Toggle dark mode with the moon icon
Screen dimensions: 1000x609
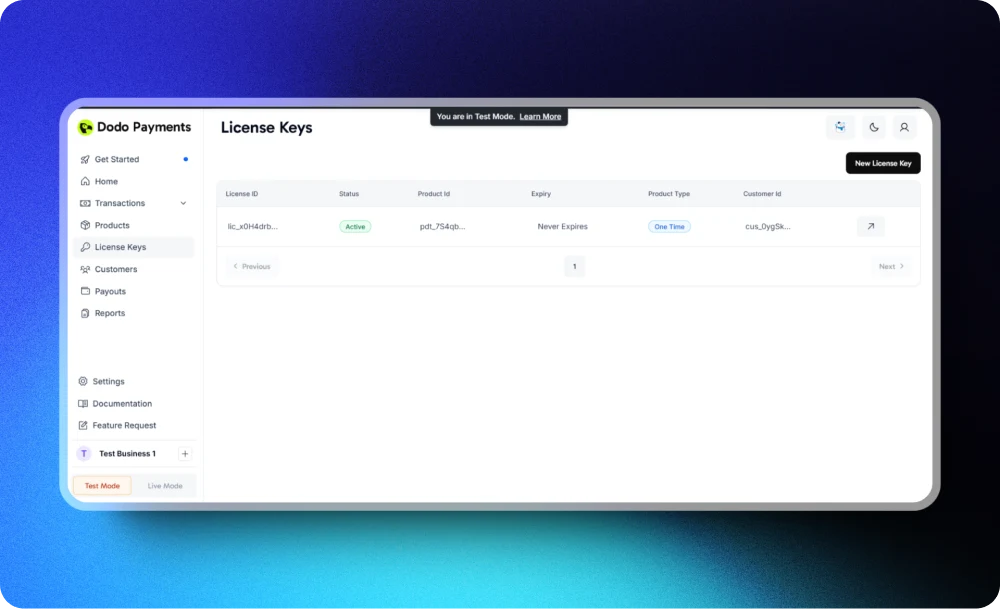click(x=872, y=127)
